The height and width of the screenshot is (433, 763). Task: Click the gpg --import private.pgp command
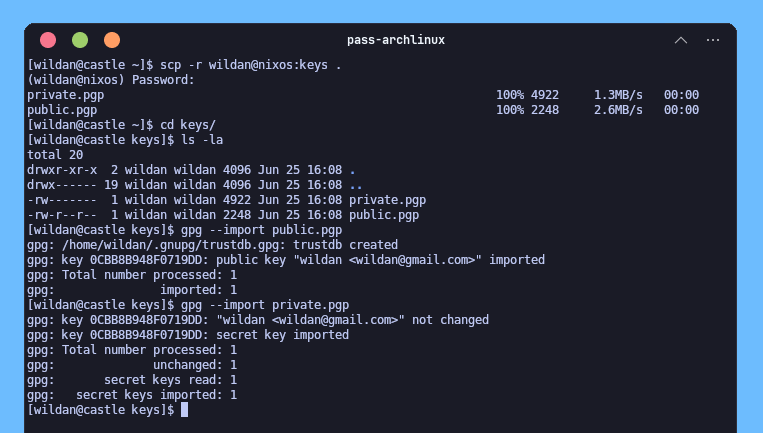click(x=265, y=305)
